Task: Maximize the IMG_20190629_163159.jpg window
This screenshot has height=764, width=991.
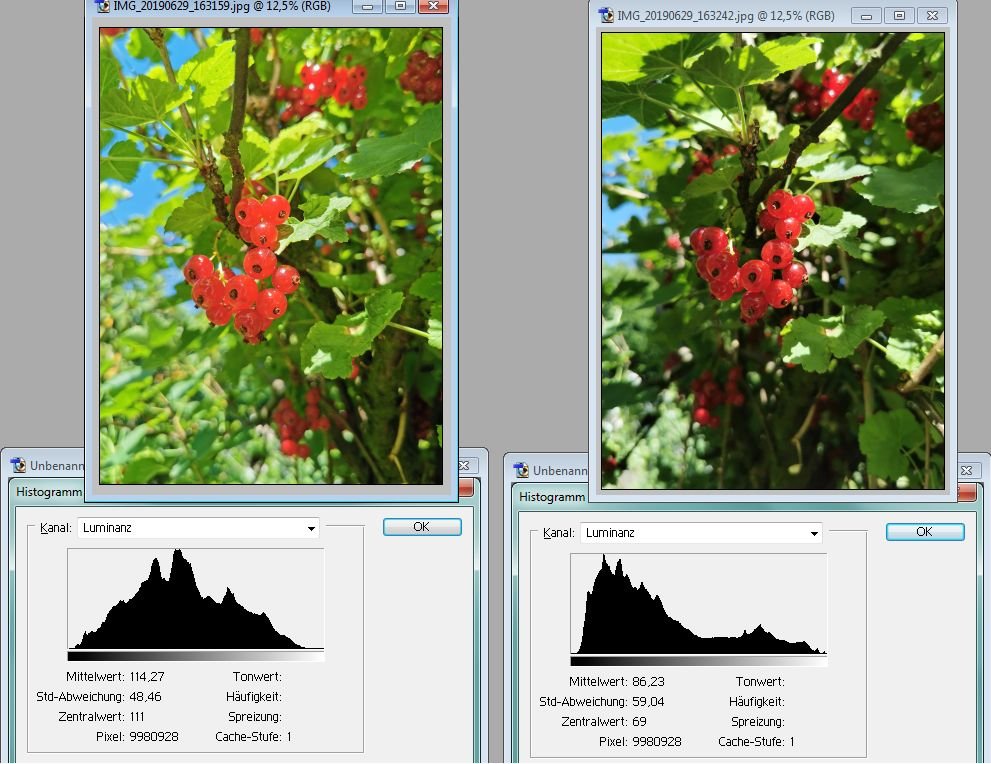Action: (x=401, y=6)
